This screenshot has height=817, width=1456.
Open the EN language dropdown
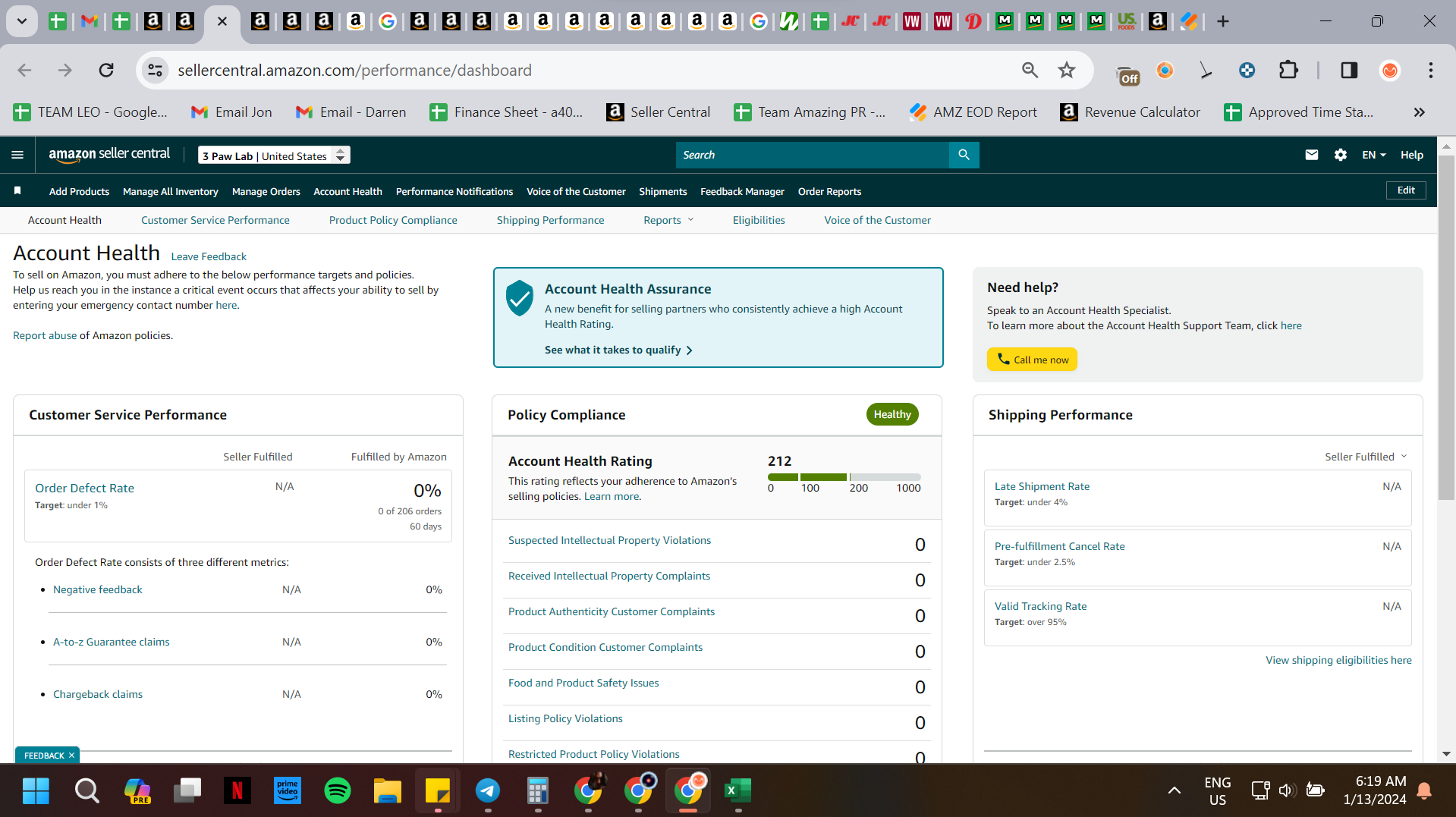[1373, 155]
